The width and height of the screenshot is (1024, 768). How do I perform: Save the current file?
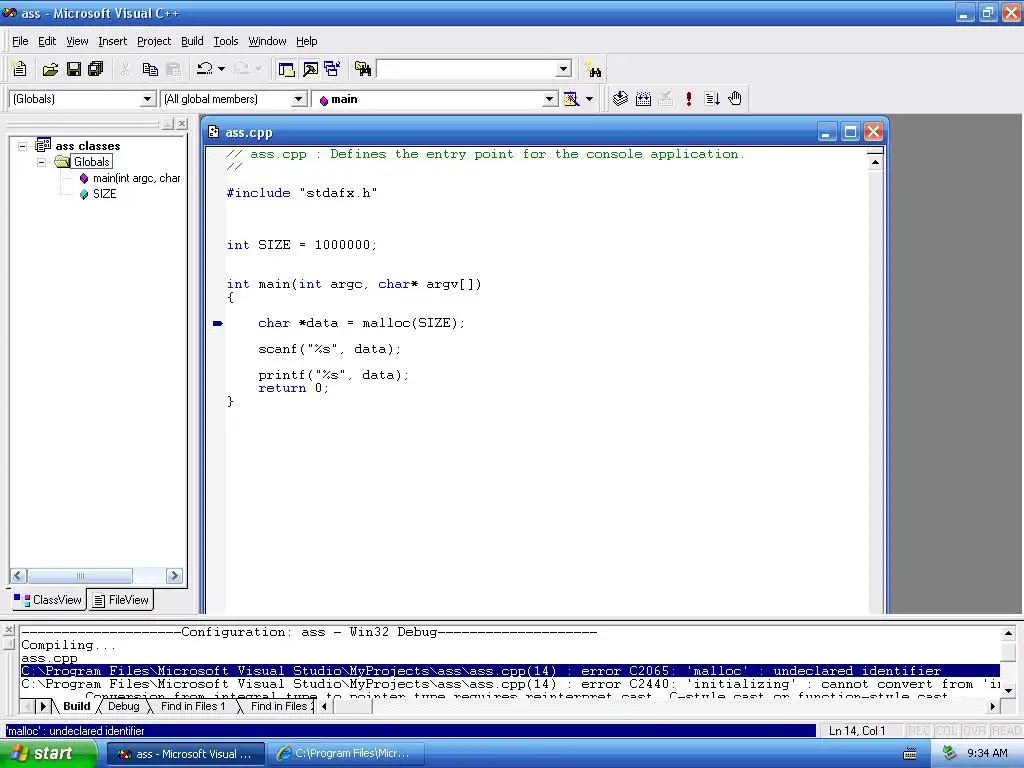73,69
